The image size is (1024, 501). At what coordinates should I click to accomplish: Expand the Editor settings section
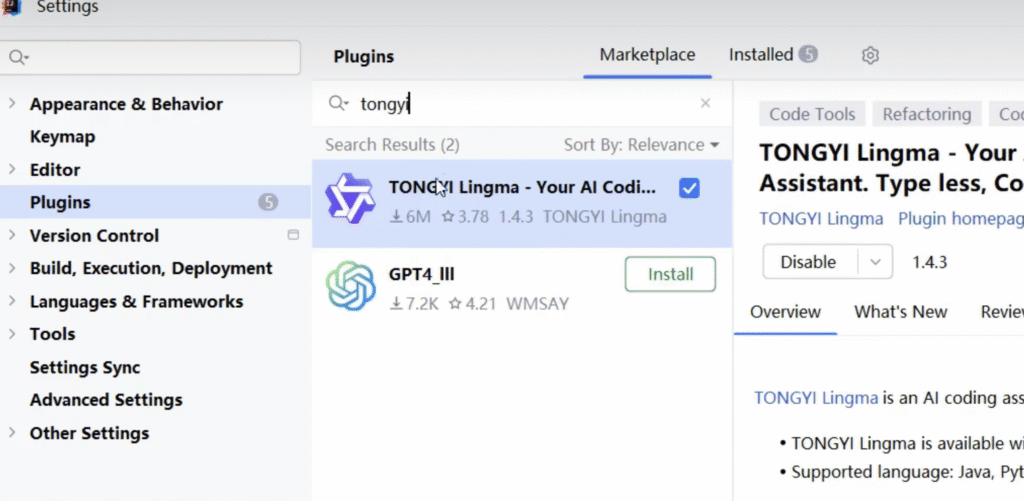(x=12, y=170)
